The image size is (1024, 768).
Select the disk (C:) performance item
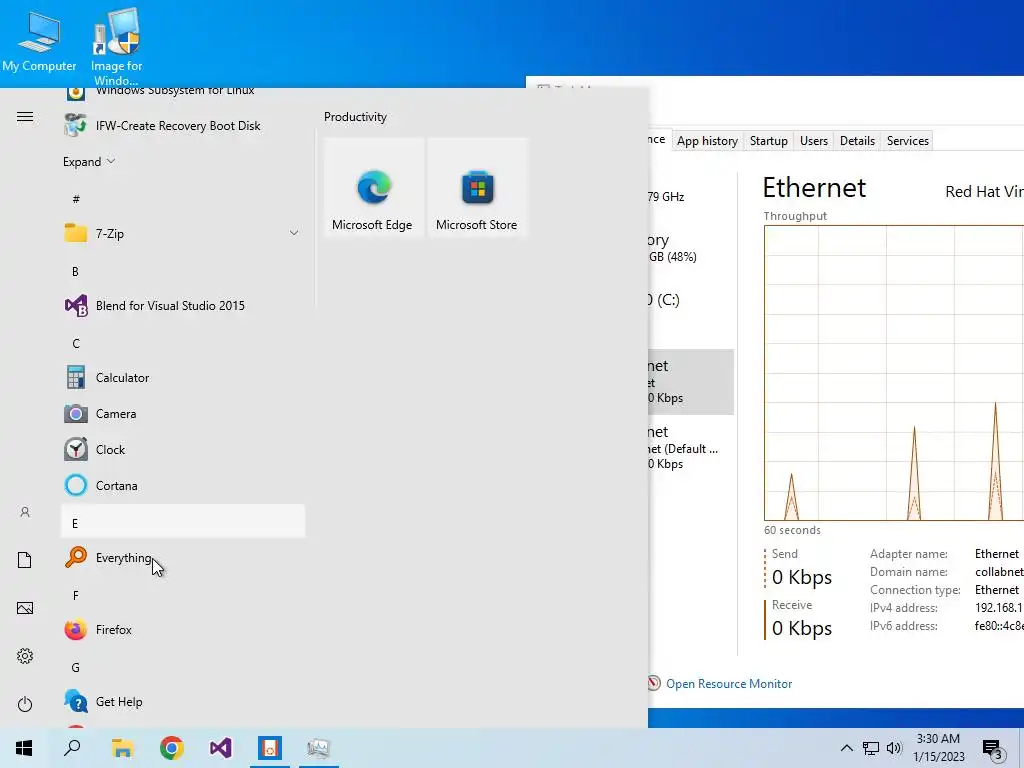tap(691, 300)
